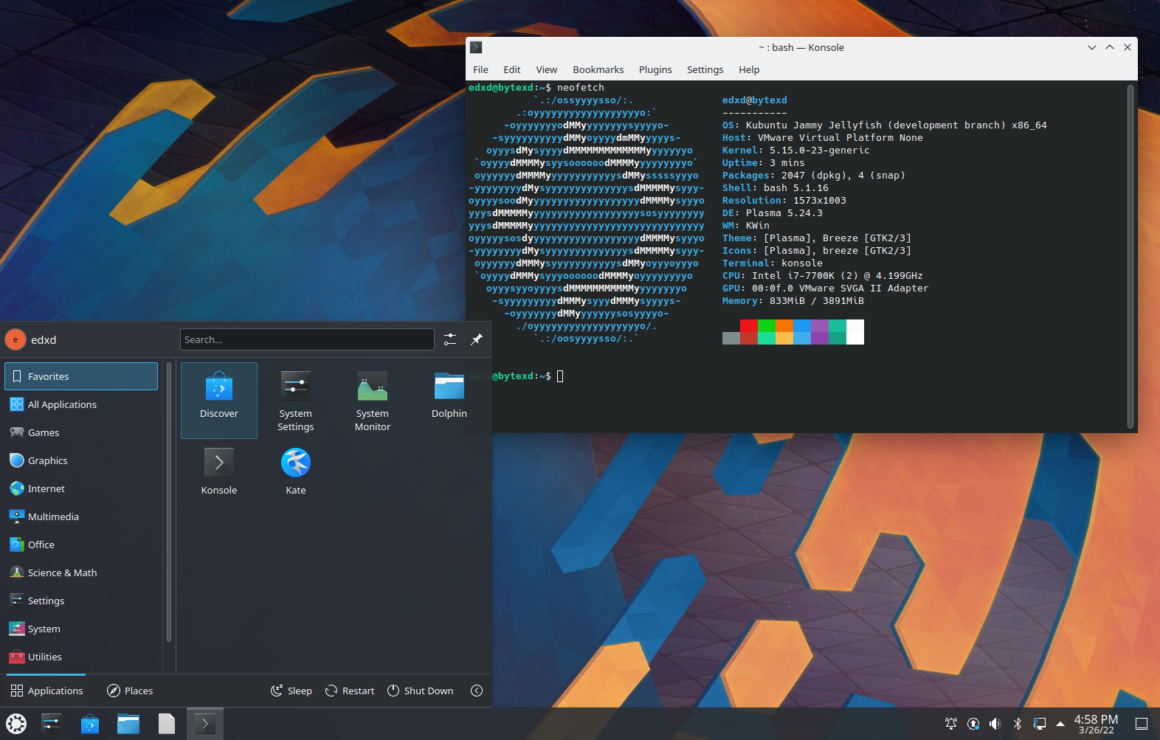Open Dolphin file manager in the taskbar
Image resolution: width=1160 pixels, height=740 pixels.
tap(128, 723)
